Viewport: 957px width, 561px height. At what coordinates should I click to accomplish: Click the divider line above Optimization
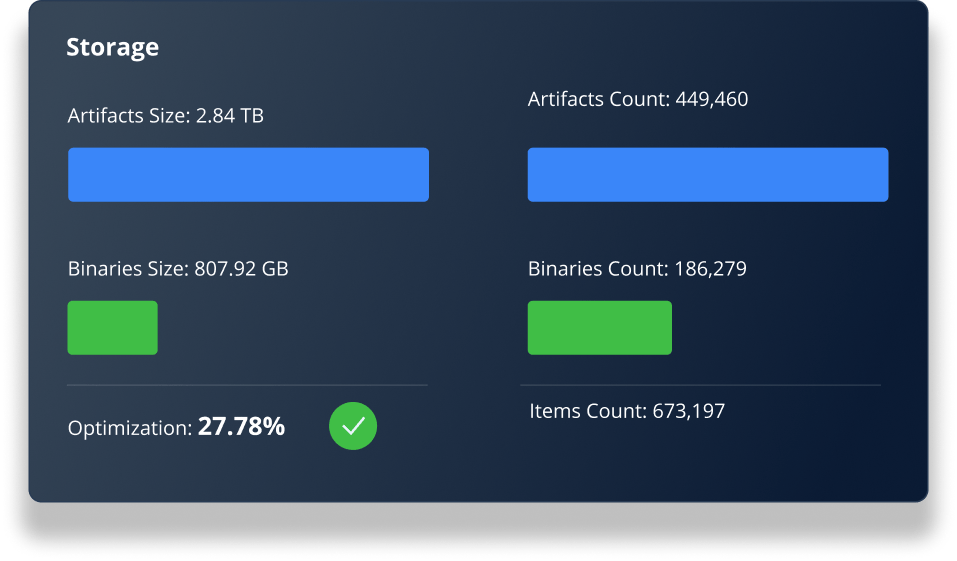click(x=248, y=385)
